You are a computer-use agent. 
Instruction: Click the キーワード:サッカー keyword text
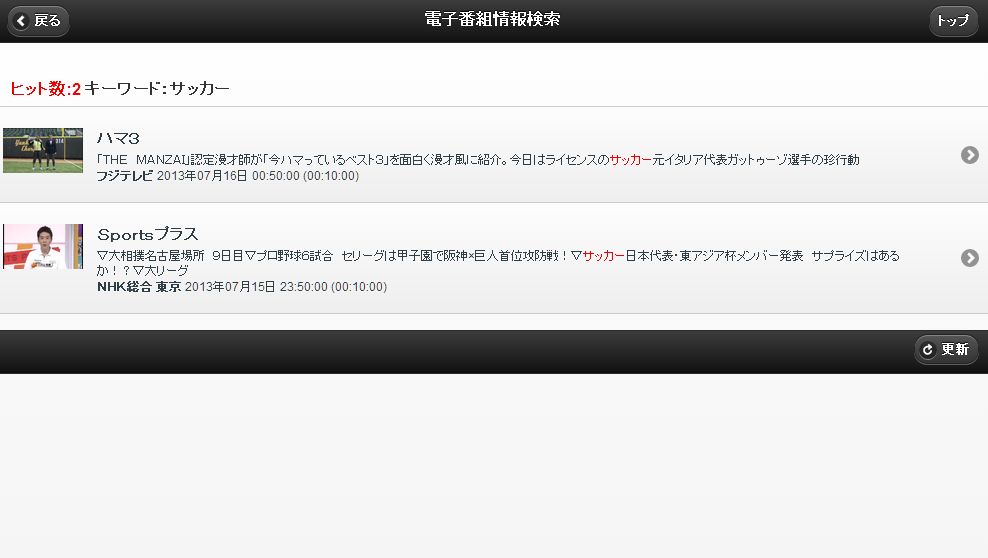(x=157, y=88)
